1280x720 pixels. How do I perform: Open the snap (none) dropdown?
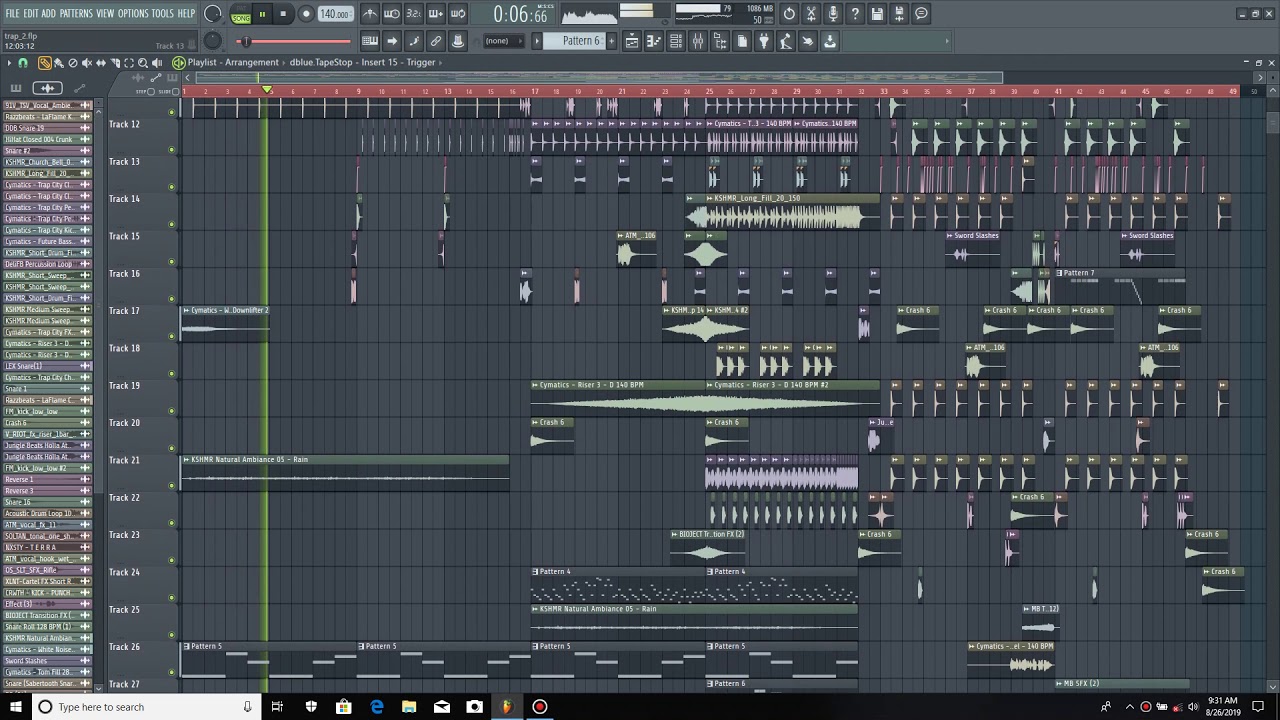point(504,41)
